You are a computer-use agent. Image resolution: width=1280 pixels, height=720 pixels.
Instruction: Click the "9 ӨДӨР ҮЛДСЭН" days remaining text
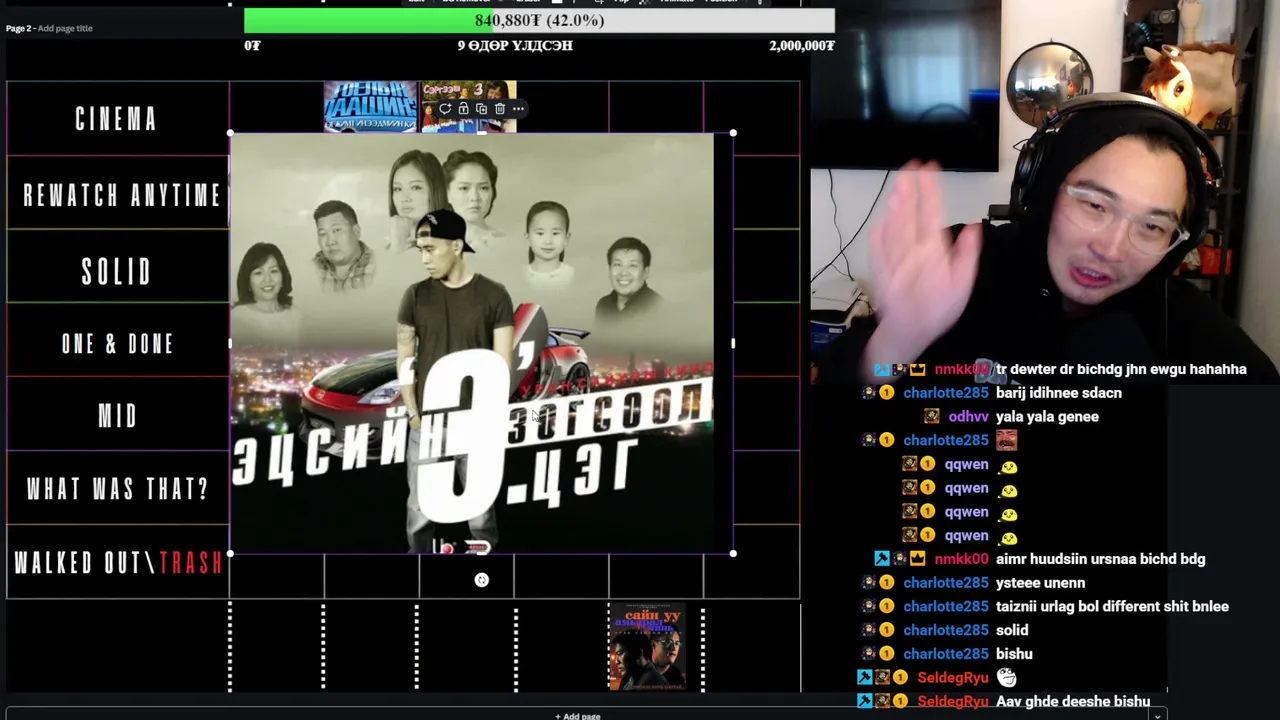click(x=515, y=45)
